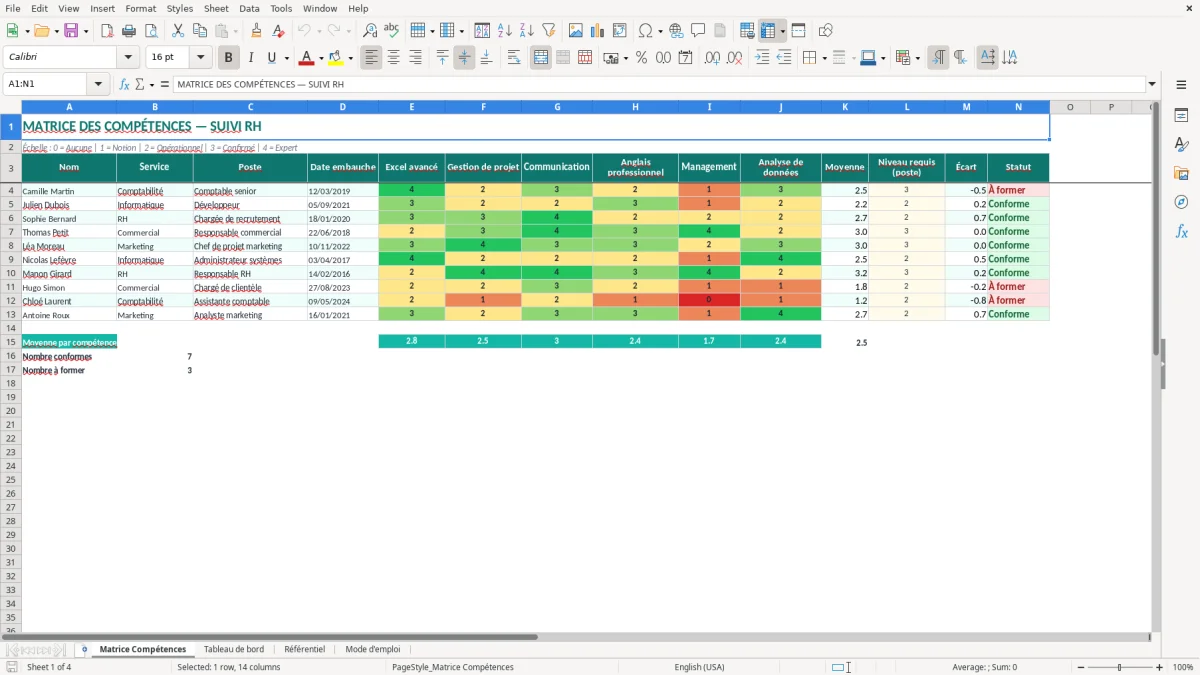
Task: Switch to the Référentiel tab
Action: (x=305, y=649)
